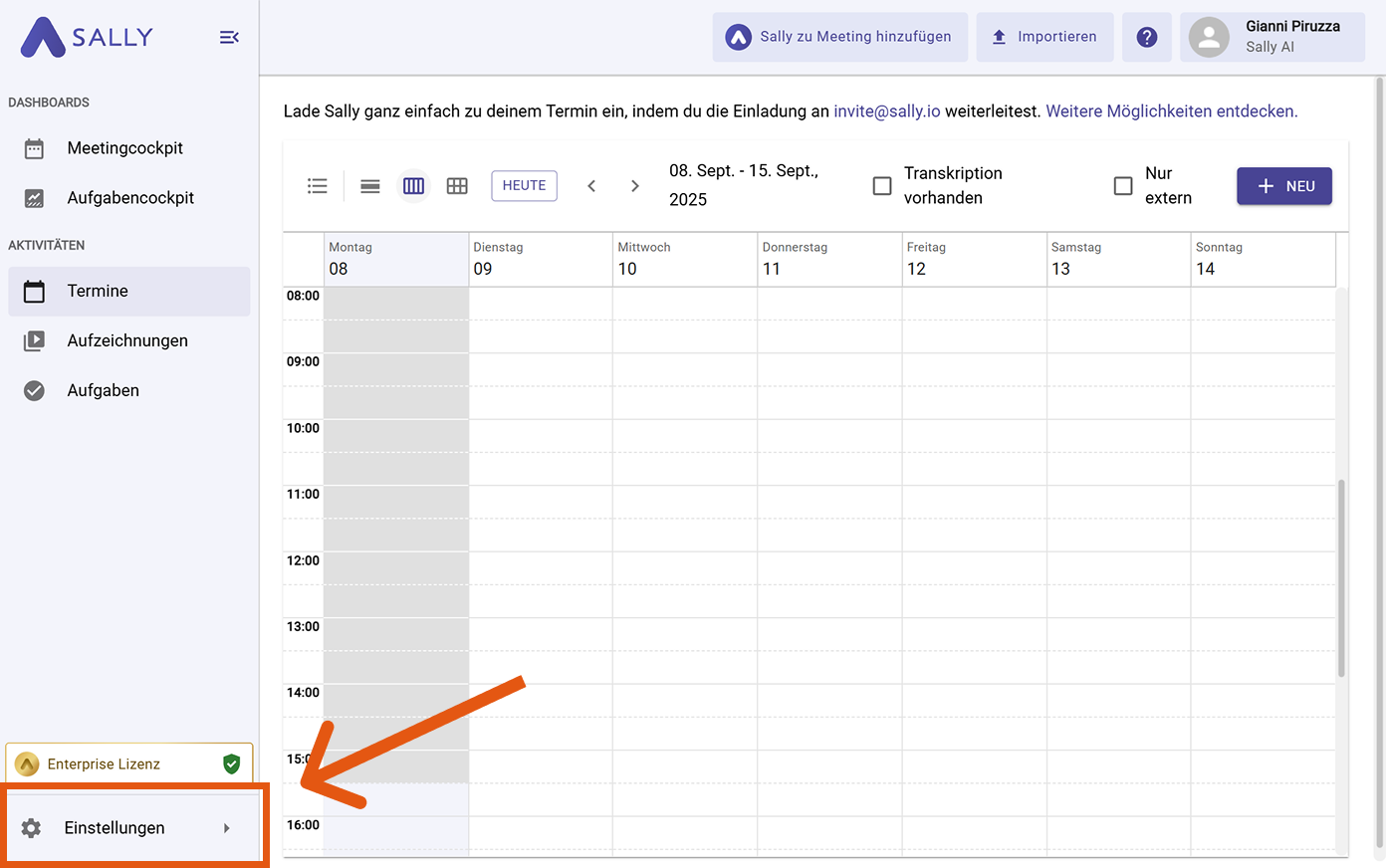Switch to month grid view icon
Screen dimensions: 1386x868
click(x=457, y=186)
